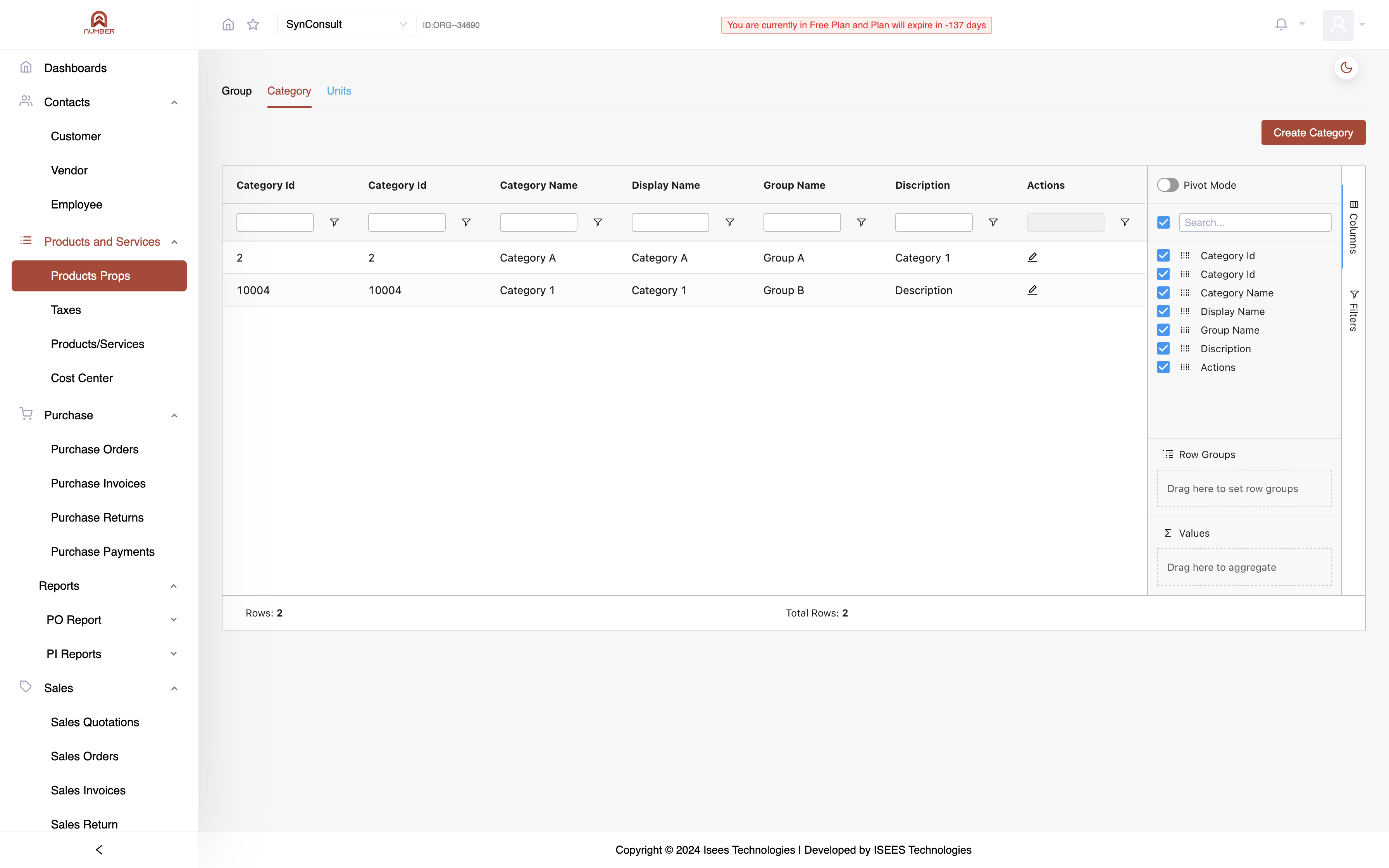The height and width of the screenshot is (868, 1389).
Task: Expand PO Report submenu
Action: [x=173, y=620]
